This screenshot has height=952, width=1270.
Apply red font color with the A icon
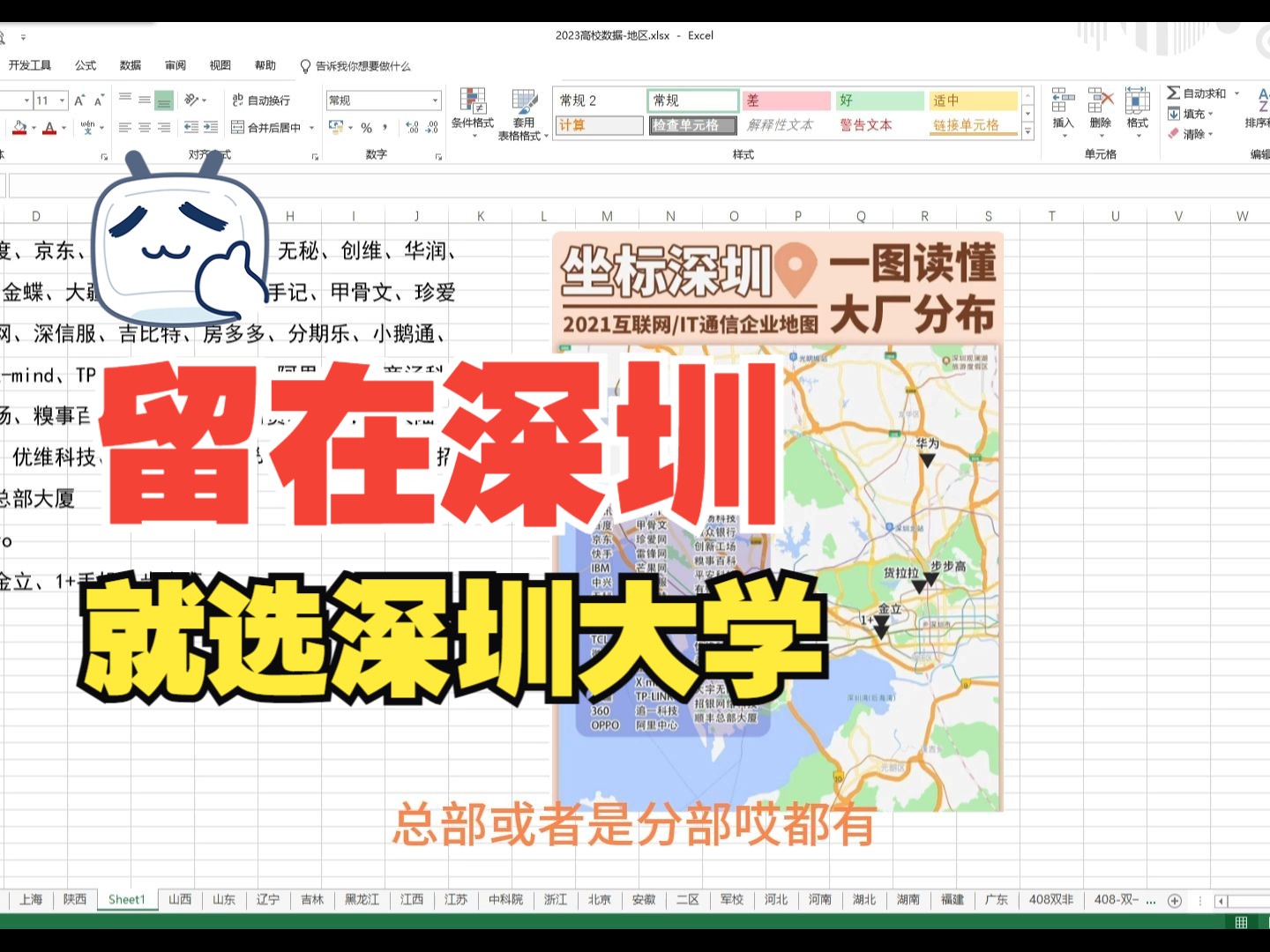pos(49,128)
